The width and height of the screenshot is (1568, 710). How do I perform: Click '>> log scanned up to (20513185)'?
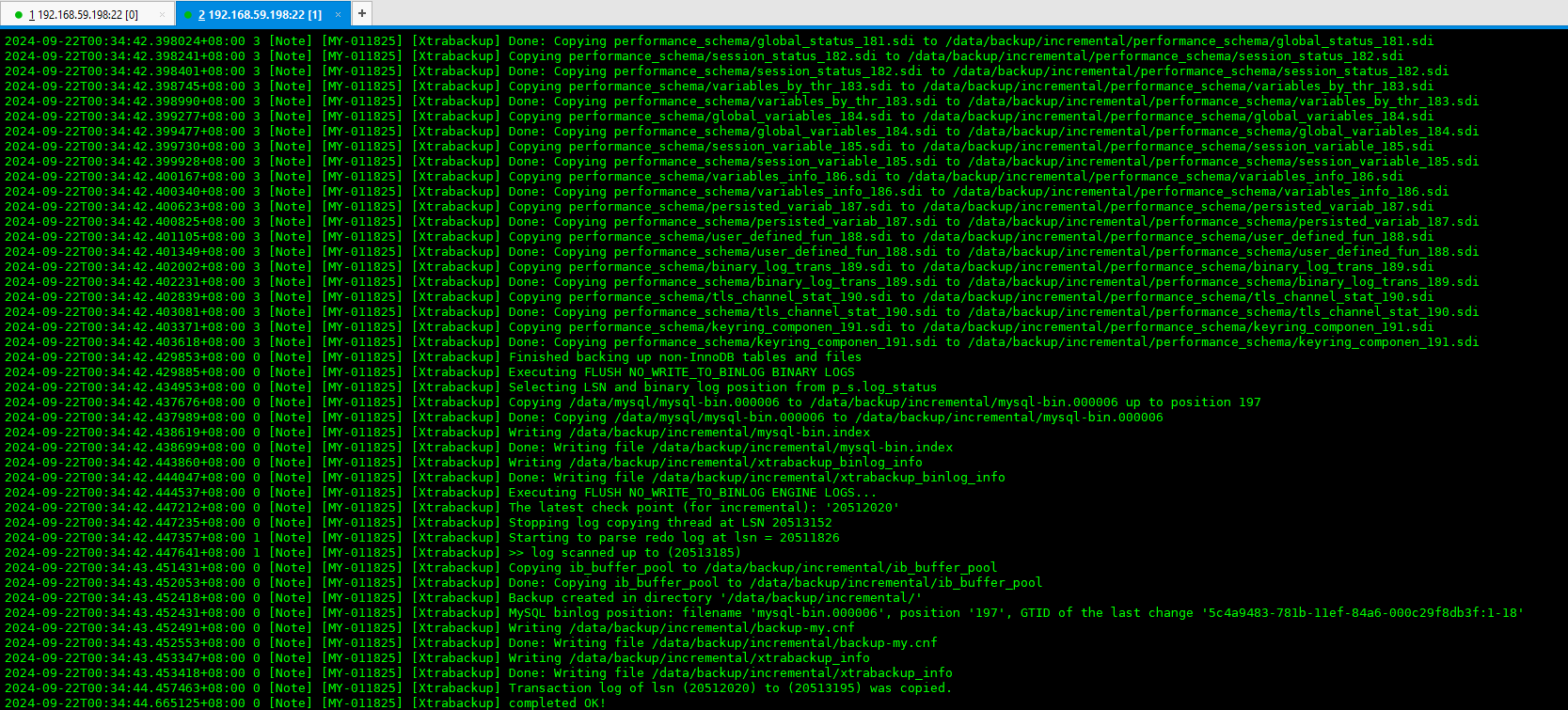pos(625,552)
